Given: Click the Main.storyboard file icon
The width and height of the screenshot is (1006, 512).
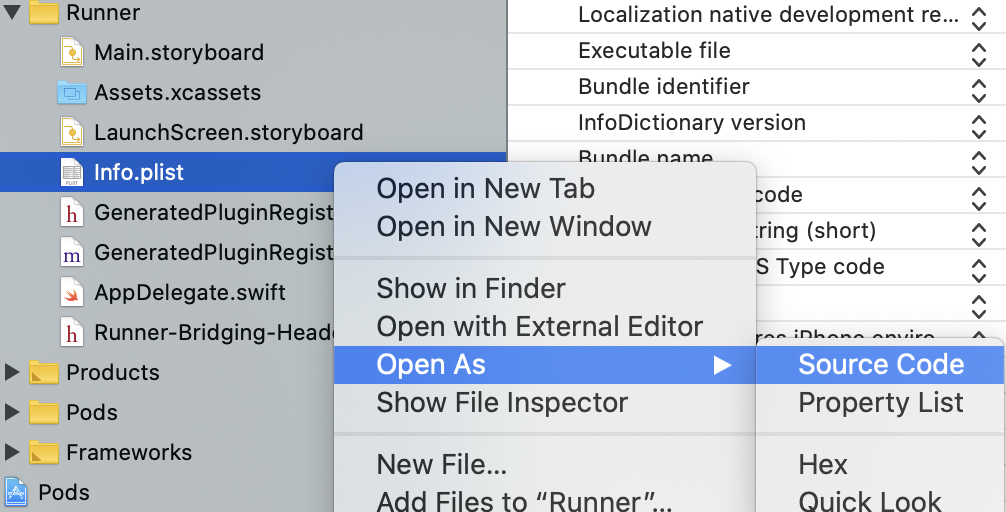Looking at the screenshot, I should pos(72,52).
